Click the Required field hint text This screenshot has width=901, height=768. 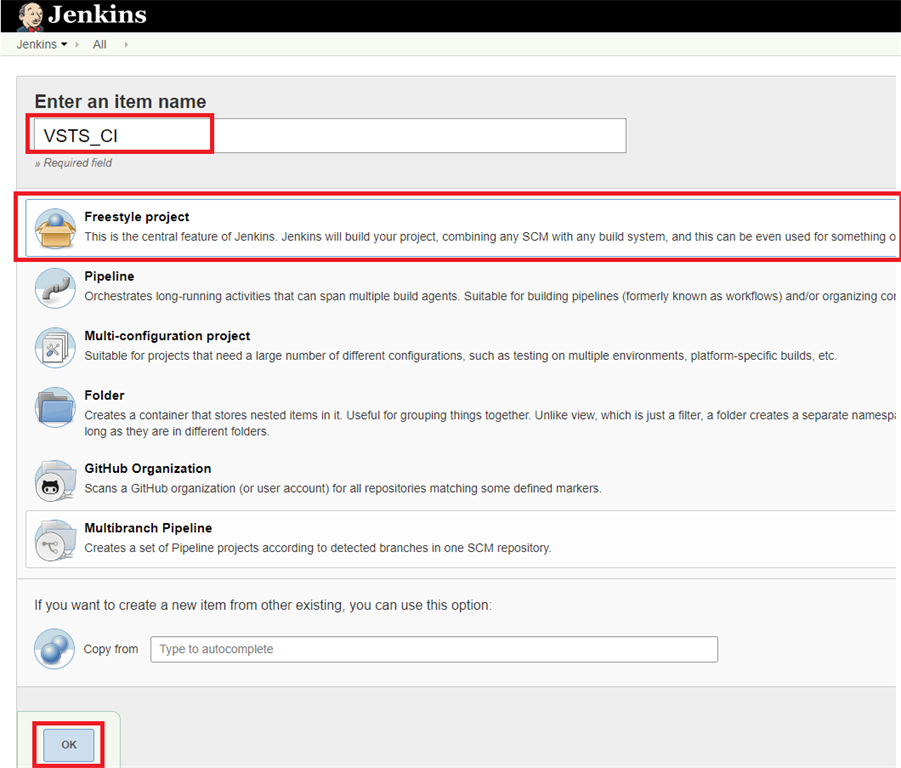(x=73, y=163)
